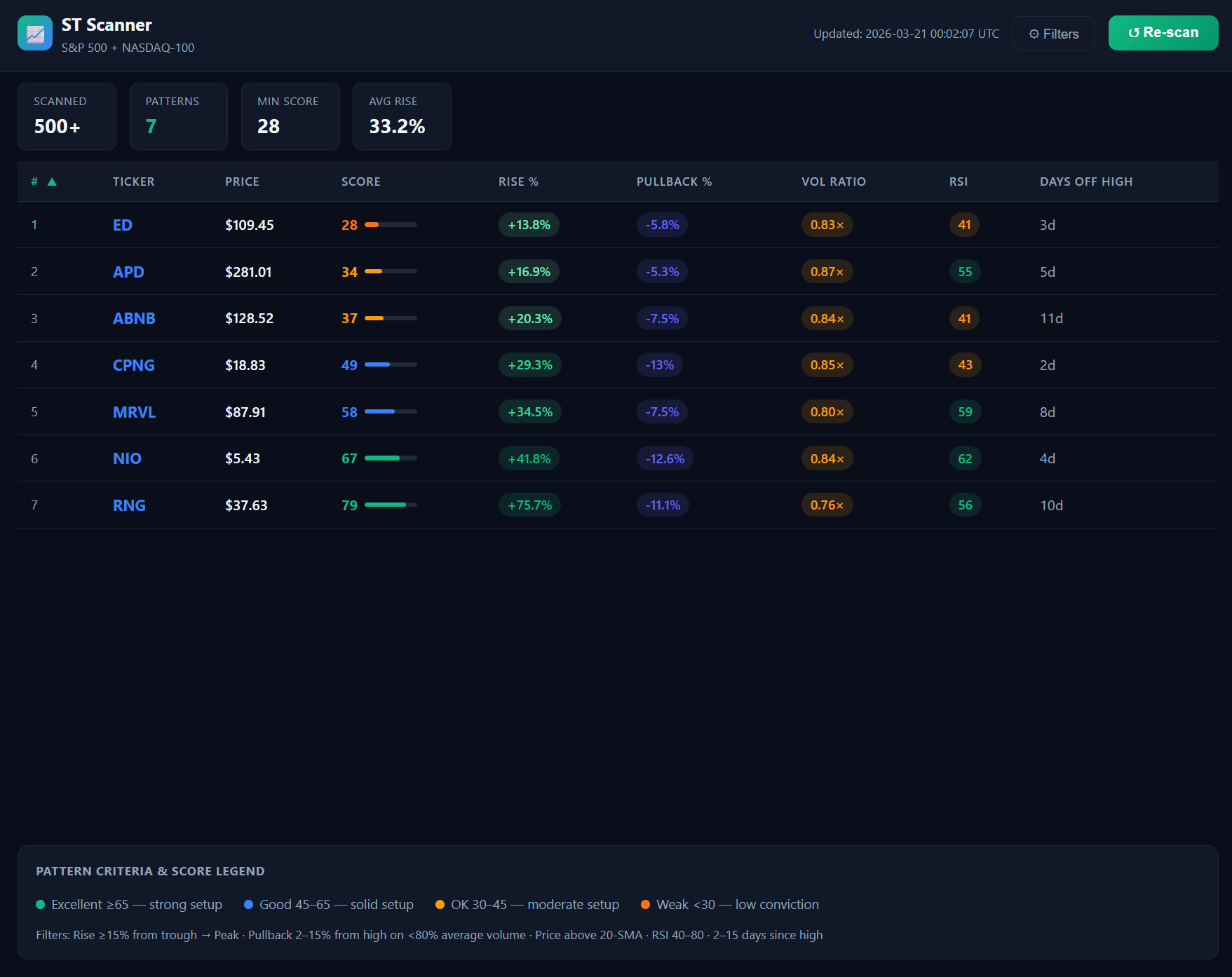Screen dimensions: 1232x977
Task: Click the MRVL score bar at 58
Action: [391, 411]
